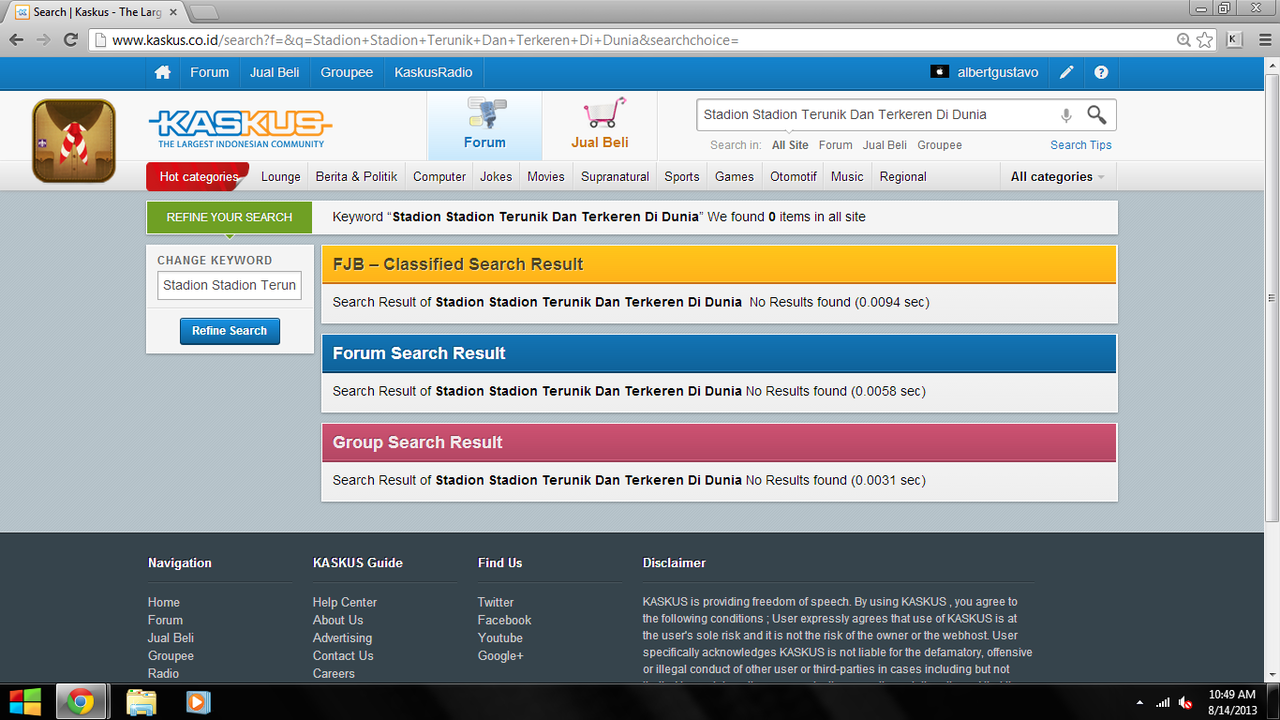
Task: Select the Jual Beli section tab
Action: 600,126
